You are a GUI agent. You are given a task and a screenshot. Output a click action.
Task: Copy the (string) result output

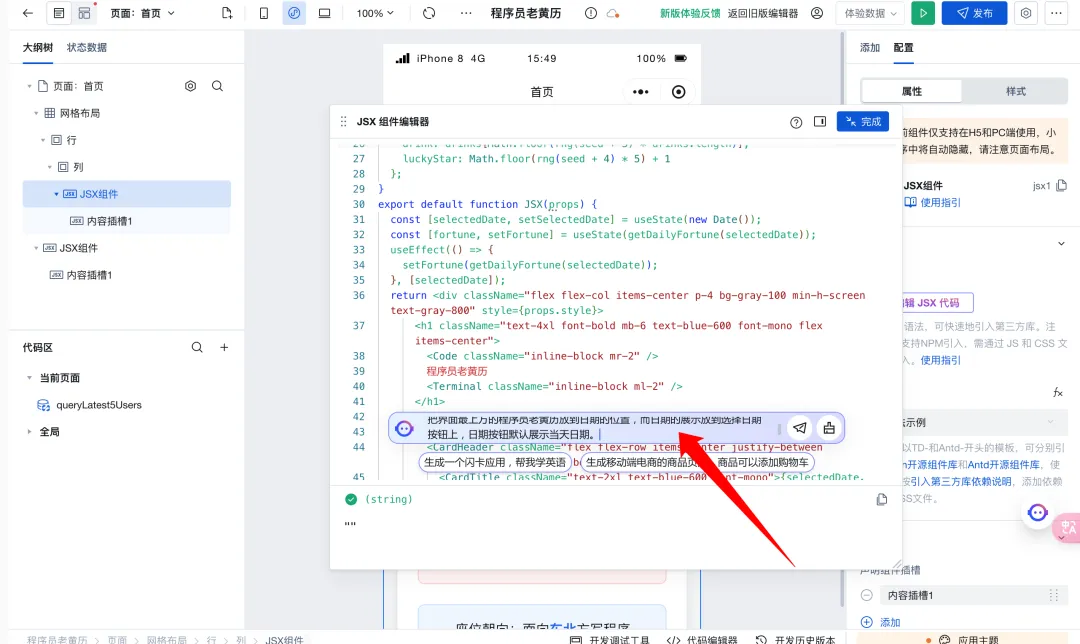(x=882, y=499)
